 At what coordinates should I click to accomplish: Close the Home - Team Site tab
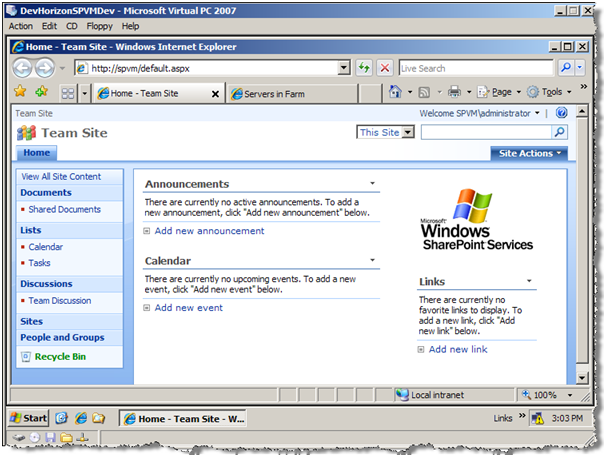pyautogui.click(x=215, y=94)
